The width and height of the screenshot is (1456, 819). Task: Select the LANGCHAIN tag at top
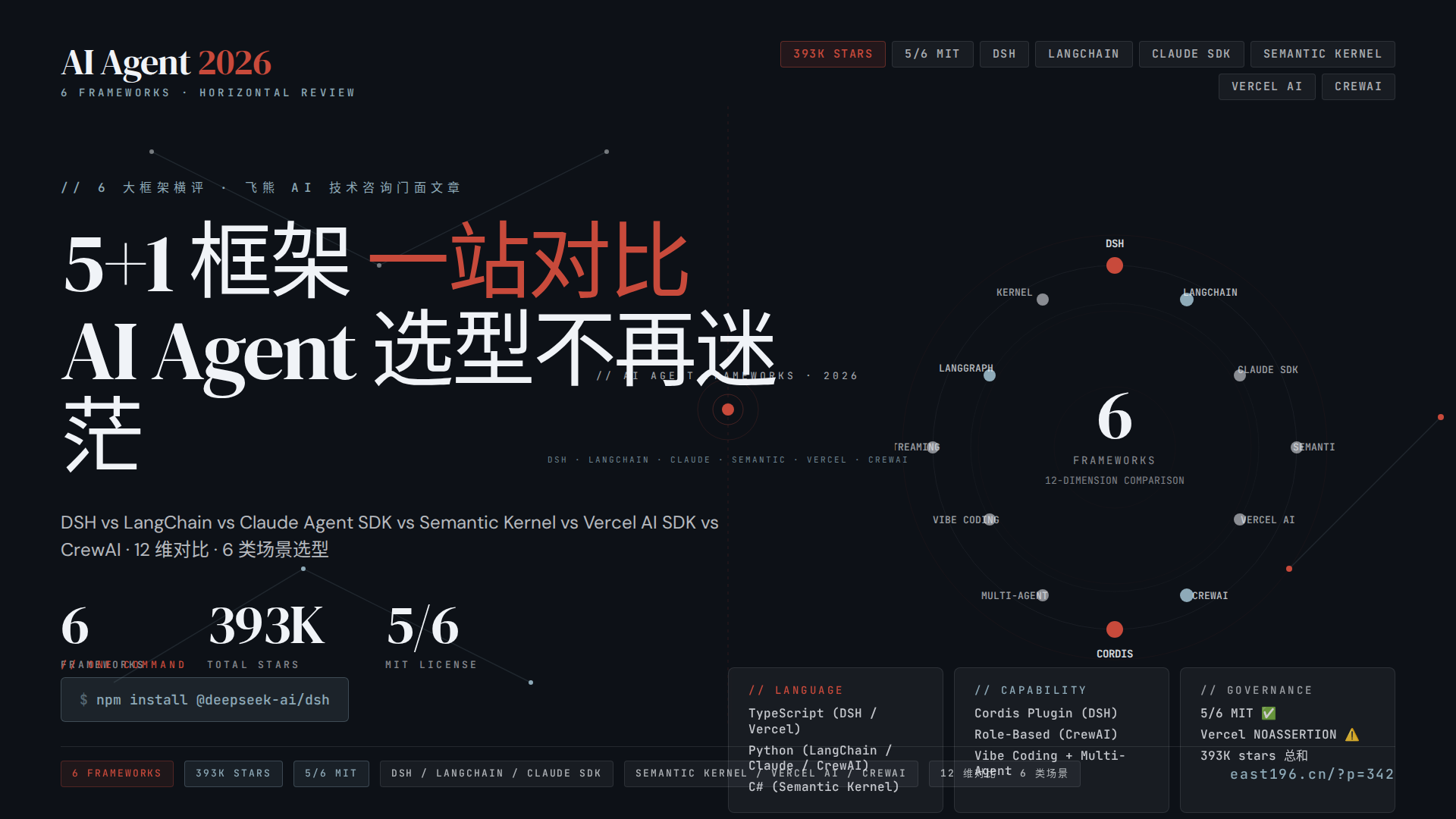coord(1084,54)
